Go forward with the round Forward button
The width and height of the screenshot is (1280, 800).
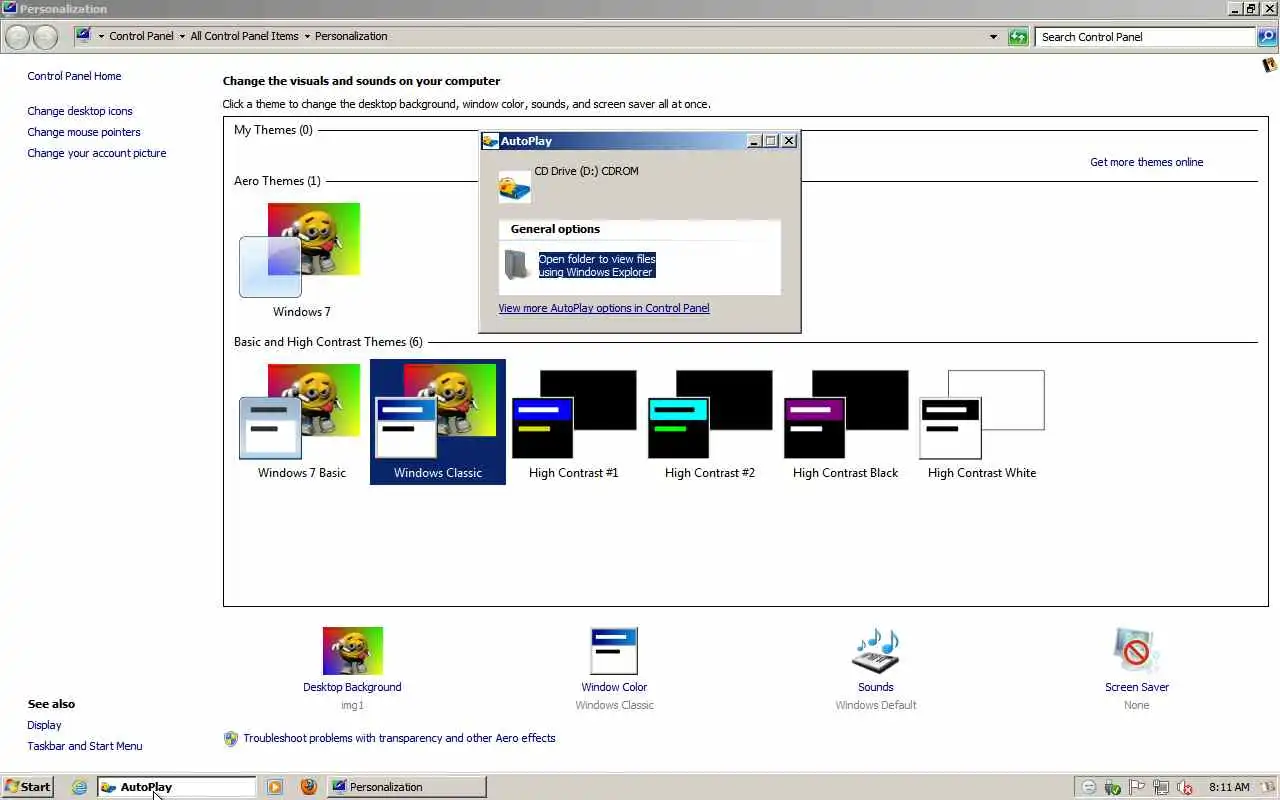(x=45, y=37)
